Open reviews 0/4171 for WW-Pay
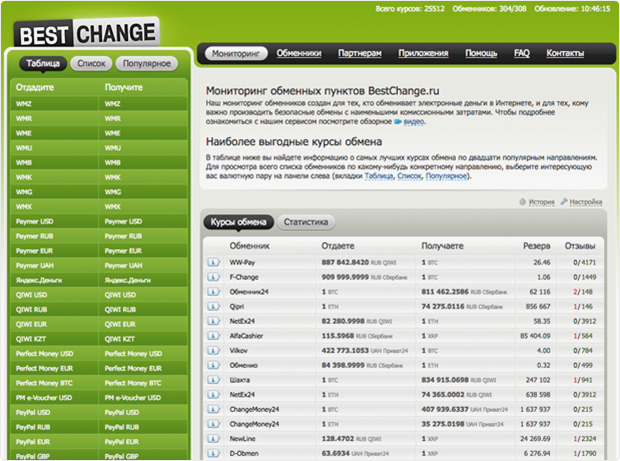This screenshot has width=620, height=461. coord(584,263)
